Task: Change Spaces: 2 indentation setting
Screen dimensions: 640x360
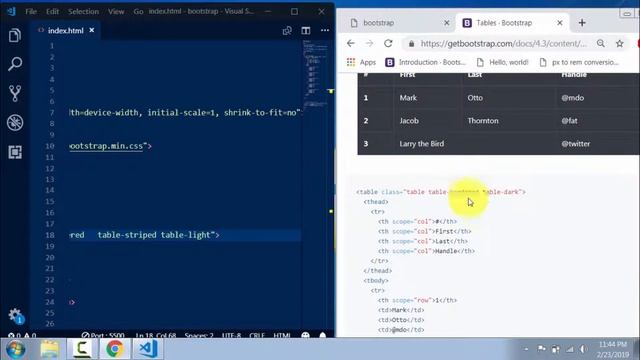Action: 199,336
